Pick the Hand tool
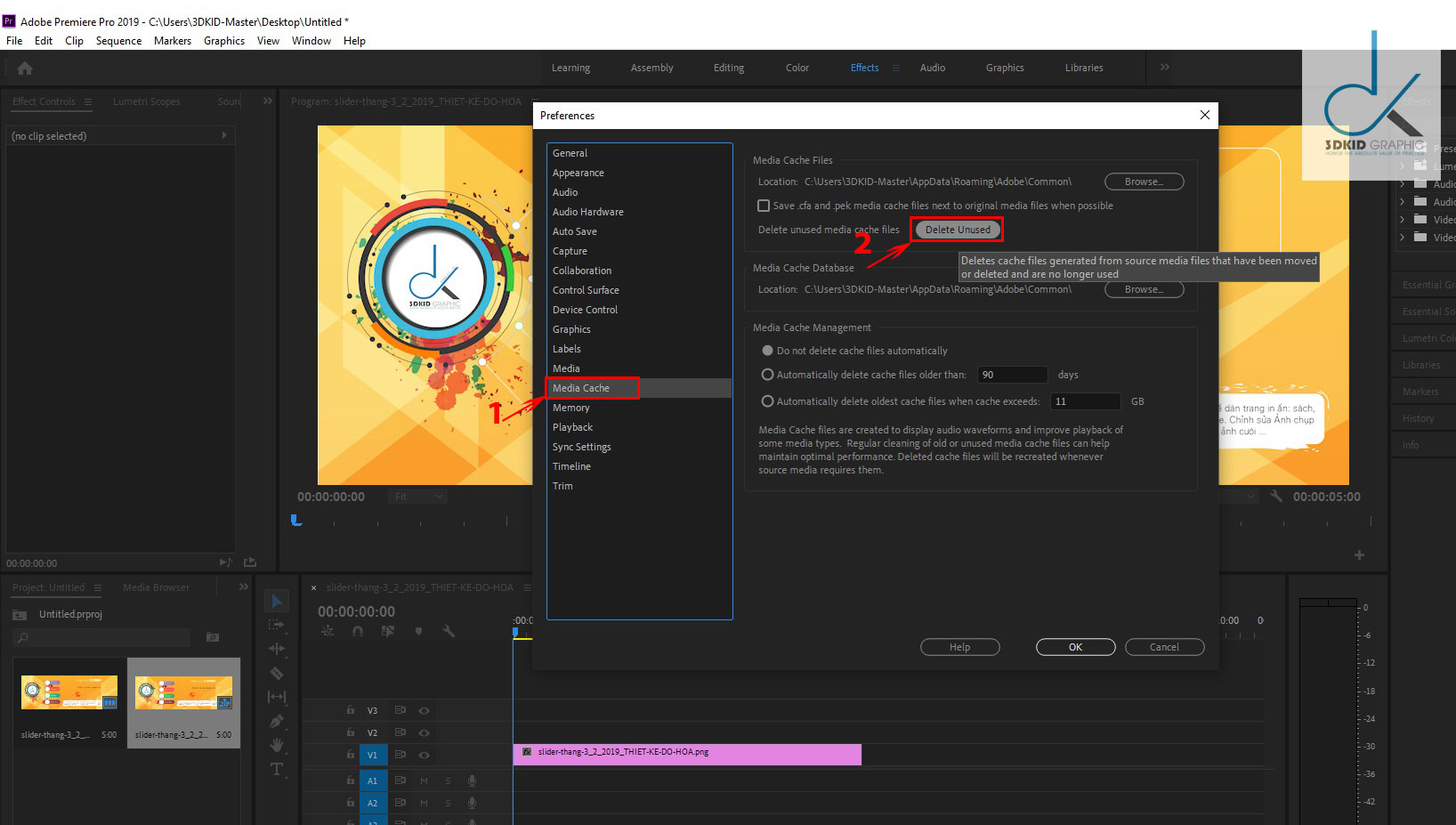This screenshot has height=825, width=1456. pyautogui.click(x=277, y=744)
